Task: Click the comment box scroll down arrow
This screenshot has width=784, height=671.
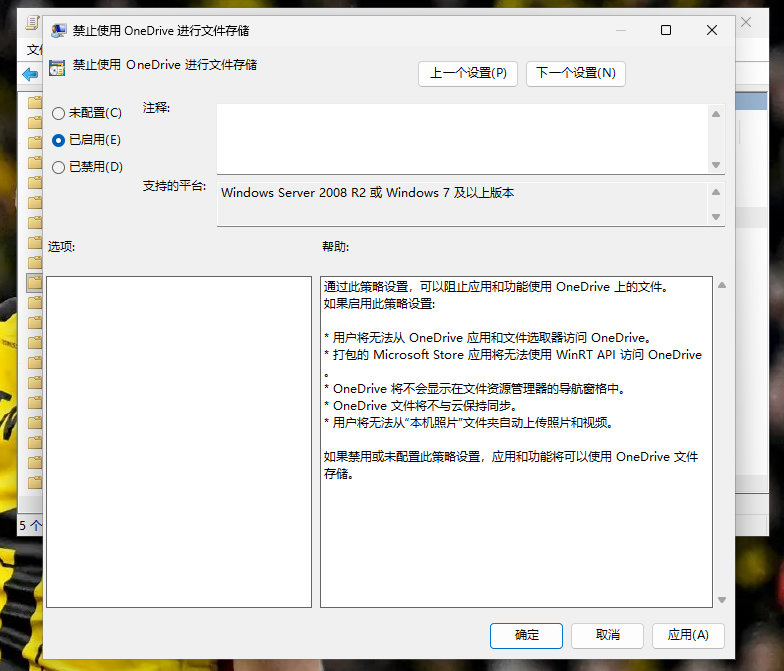Action: pyautogui.click(x=716, y=164)
